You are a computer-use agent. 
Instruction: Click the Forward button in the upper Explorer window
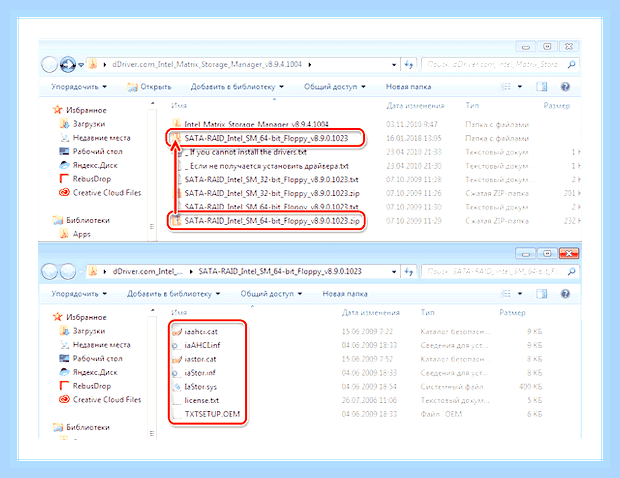tap(68, 64)
